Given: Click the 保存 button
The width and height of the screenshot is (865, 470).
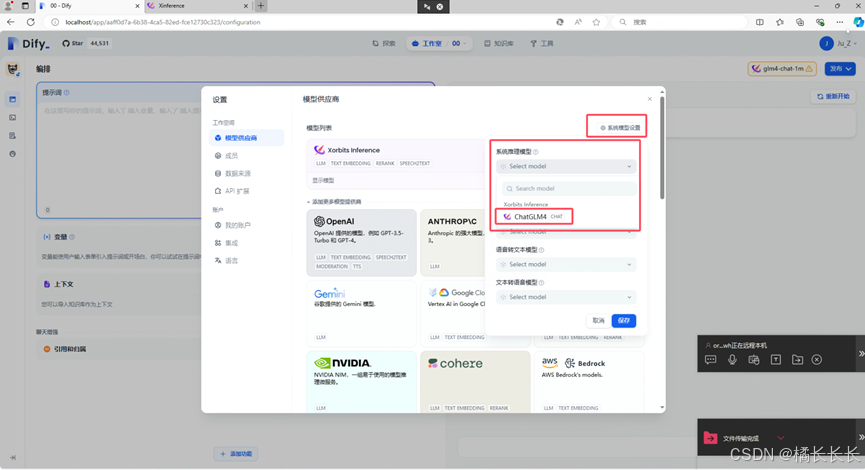Looking at the screenshot, I should [623, 321].
